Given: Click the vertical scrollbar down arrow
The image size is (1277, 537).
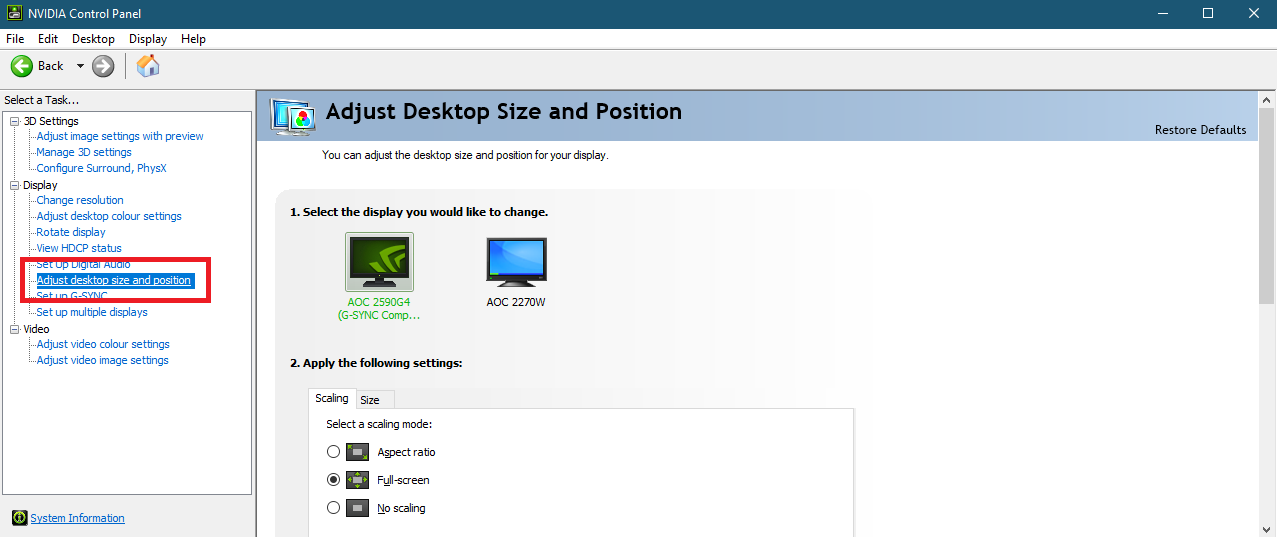Looking at the screenshot, I should [x=1267, y=528].
